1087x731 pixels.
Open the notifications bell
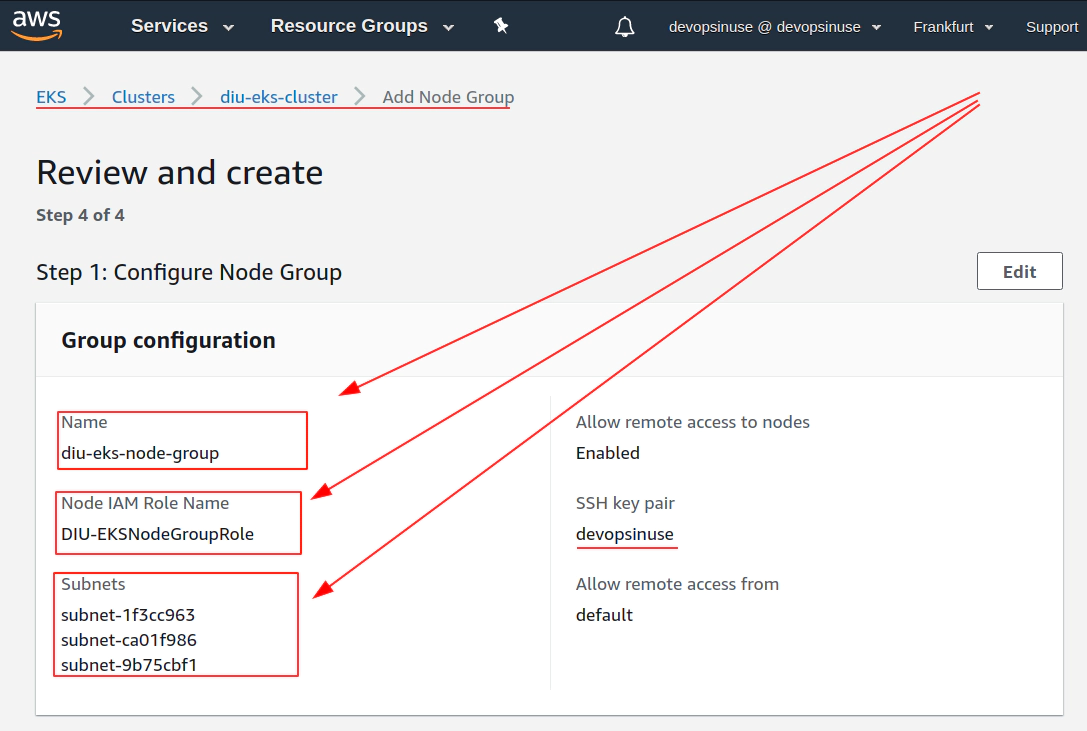tap(625, 26)
